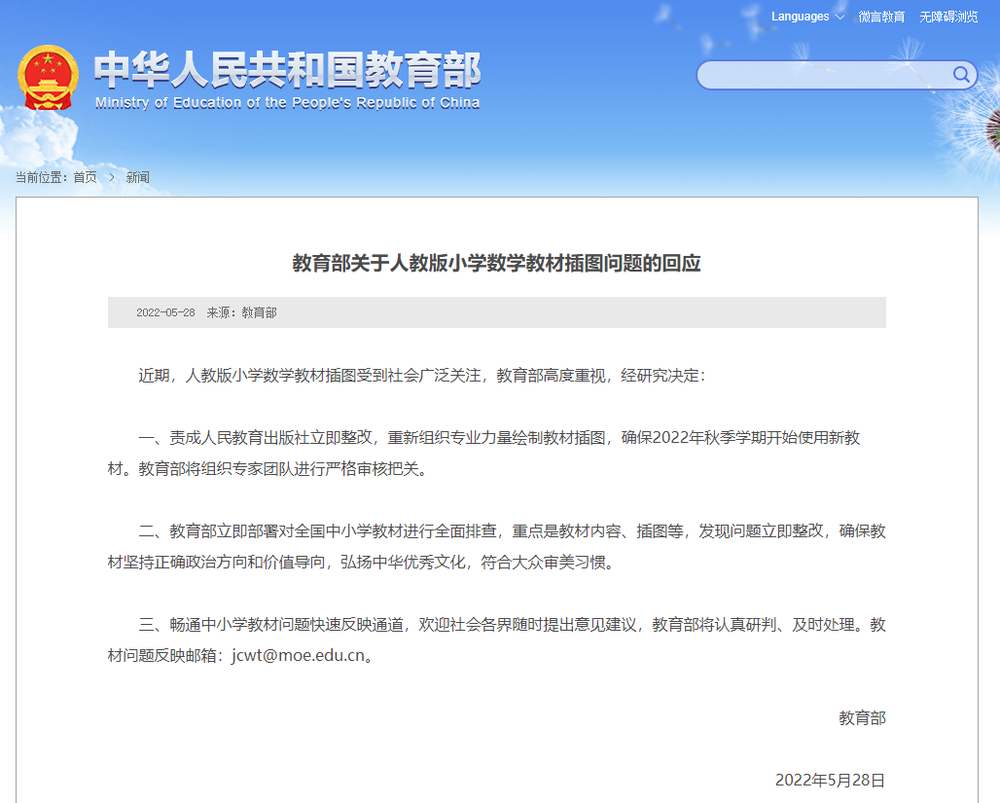The image size is (1000, 803).
Task: Click the 中华人民共和国教育部 site title
Action: [287, 69]
